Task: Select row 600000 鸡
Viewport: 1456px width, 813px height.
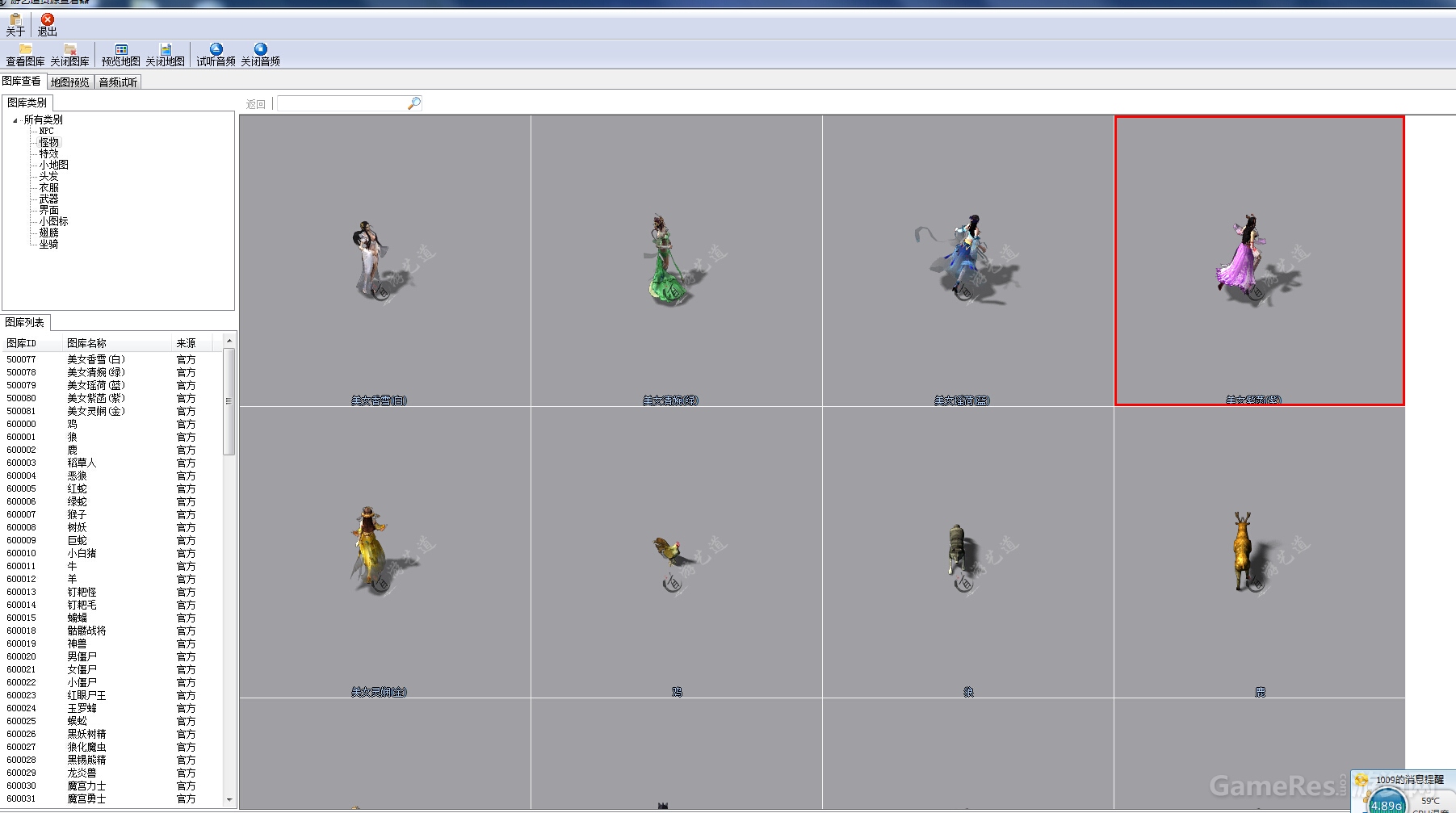Action: (111, 424)
